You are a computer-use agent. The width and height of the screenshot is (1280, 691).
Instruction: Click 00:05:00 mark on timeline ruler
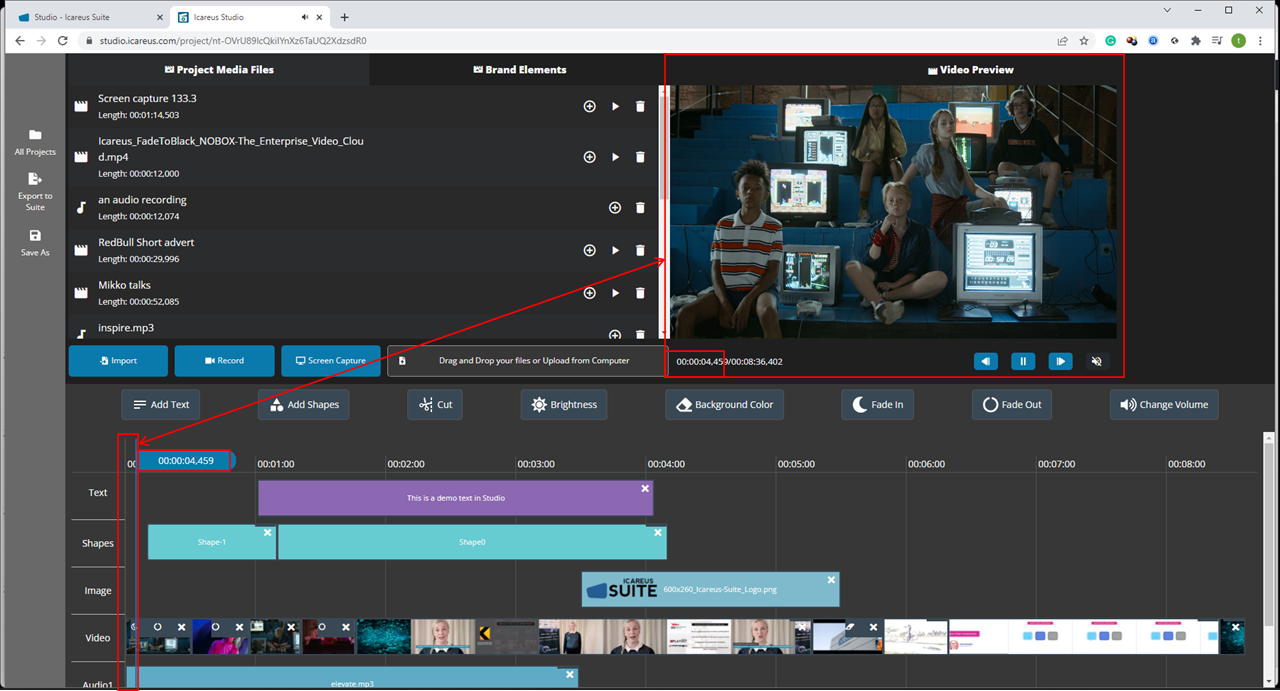796,464
